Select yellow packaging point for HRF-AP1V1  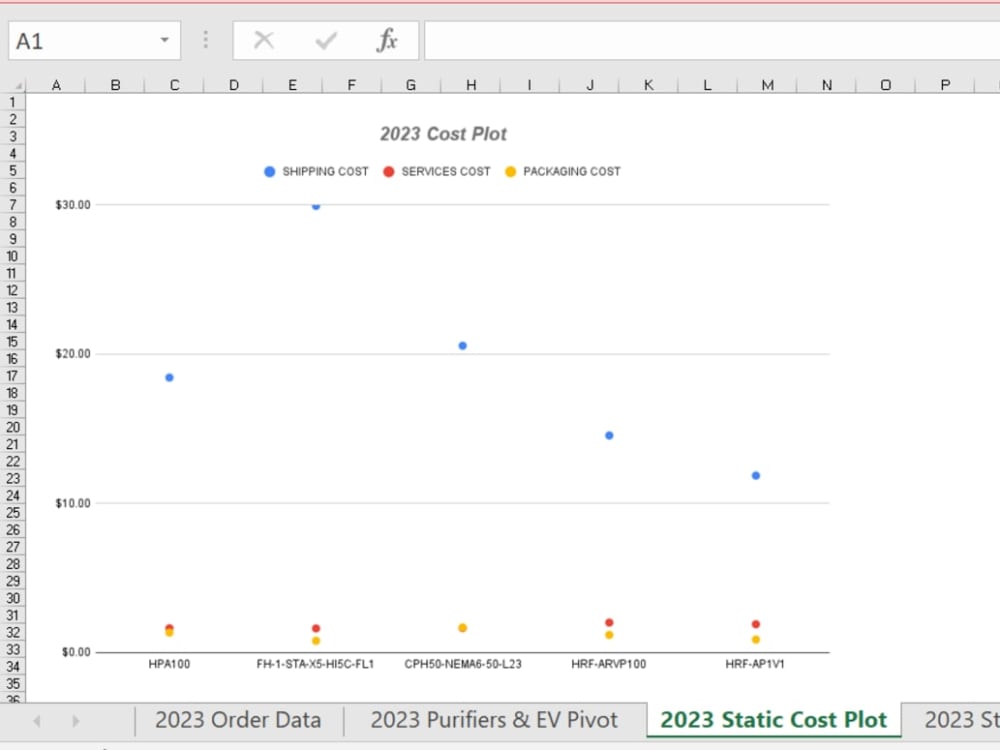coord(756,640)
